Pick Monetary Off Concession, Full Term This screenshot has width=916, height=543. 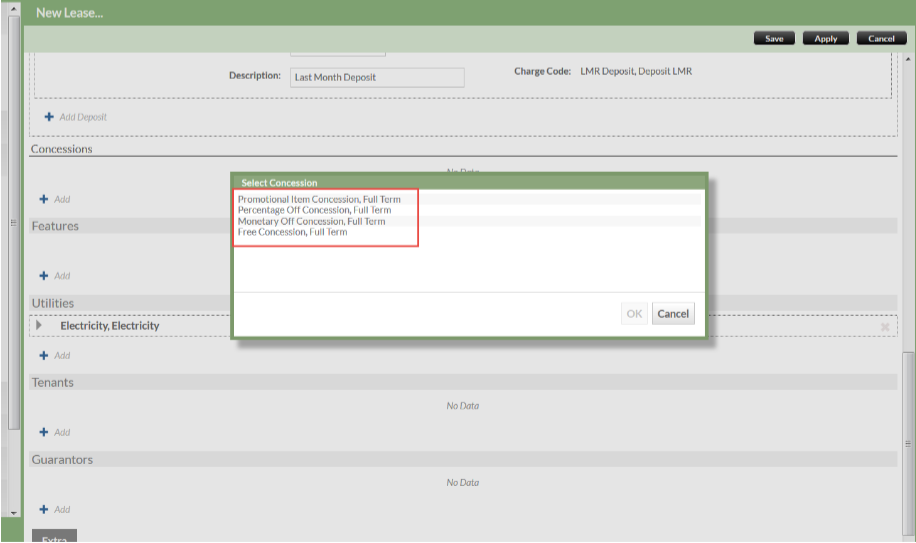[311, 222]
